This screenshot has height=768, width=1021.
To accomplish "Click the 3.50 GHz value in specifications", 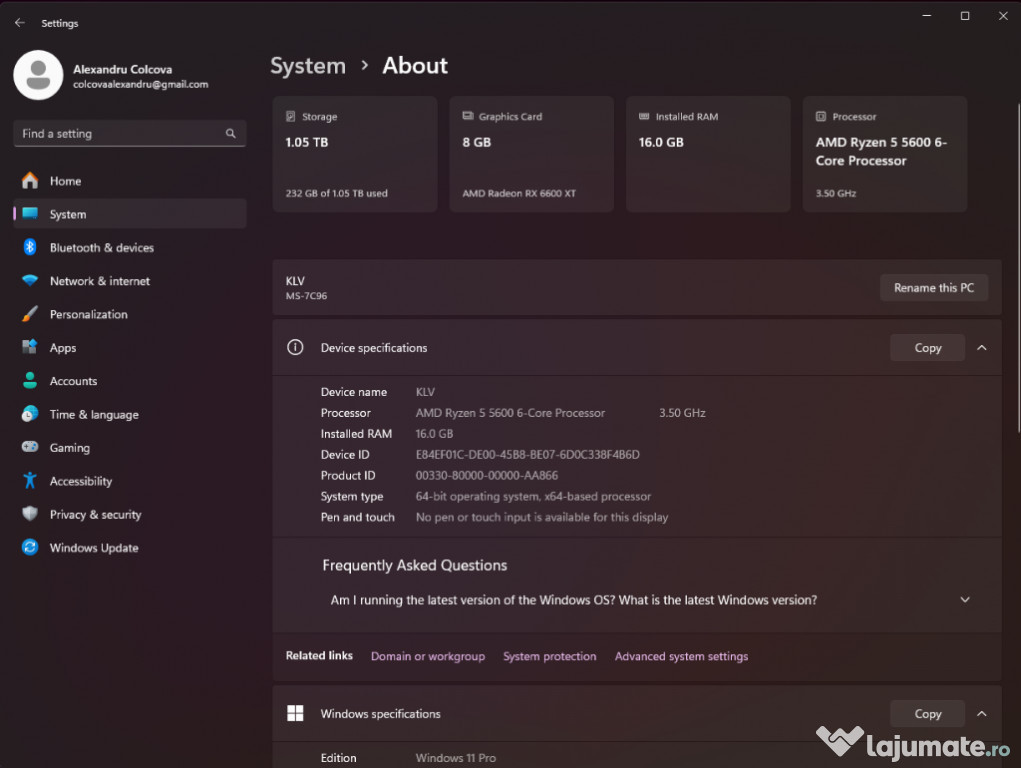I will click(682, 412).
